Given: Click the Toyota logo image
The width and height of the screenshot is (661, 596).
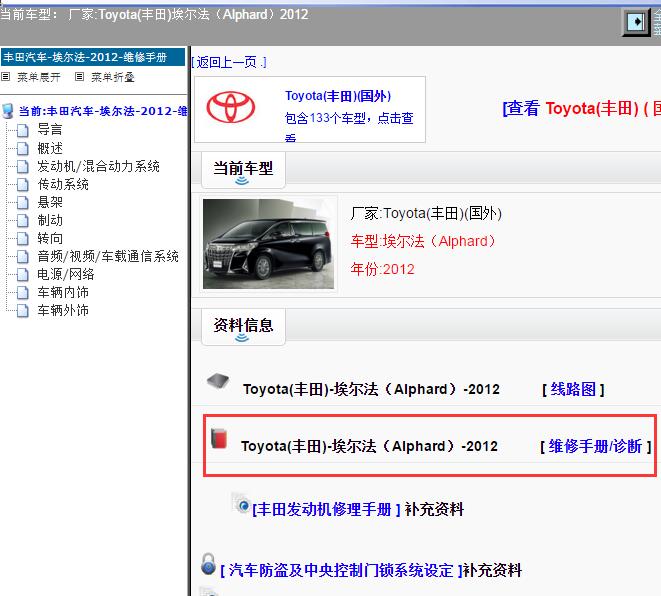Looking at the screenshot, I should [x=231, y=107].
